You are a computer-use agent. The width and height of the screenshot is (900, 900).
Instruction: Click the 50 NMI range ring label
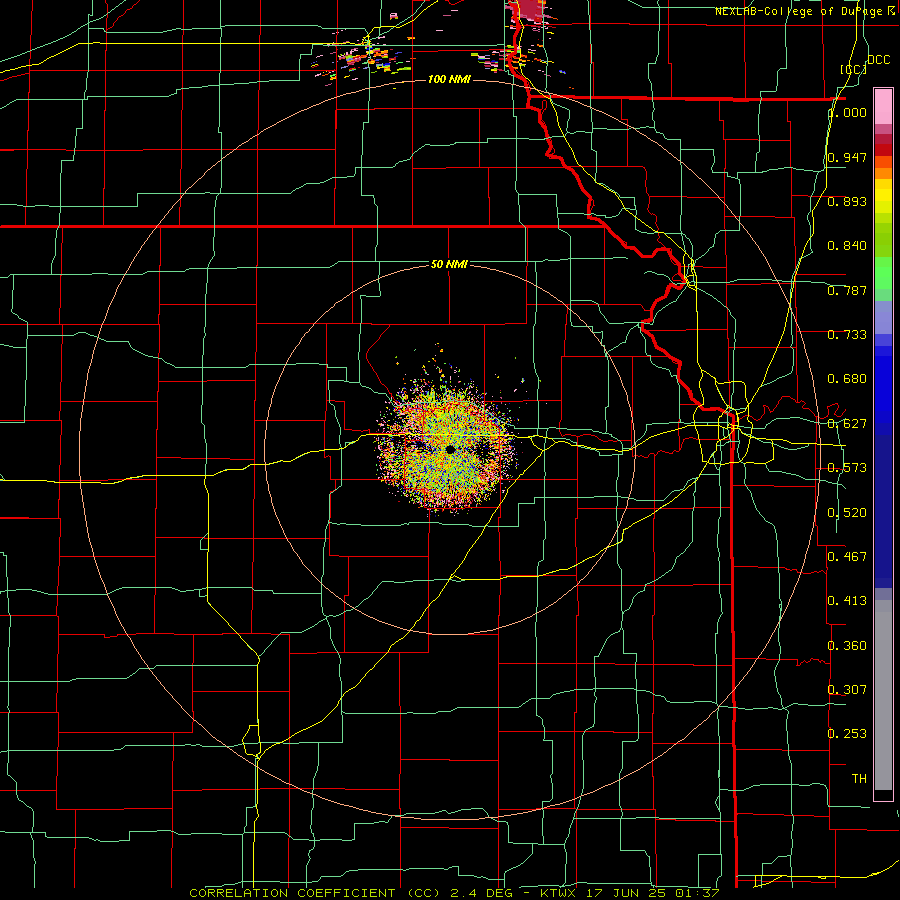coord(449,264)
